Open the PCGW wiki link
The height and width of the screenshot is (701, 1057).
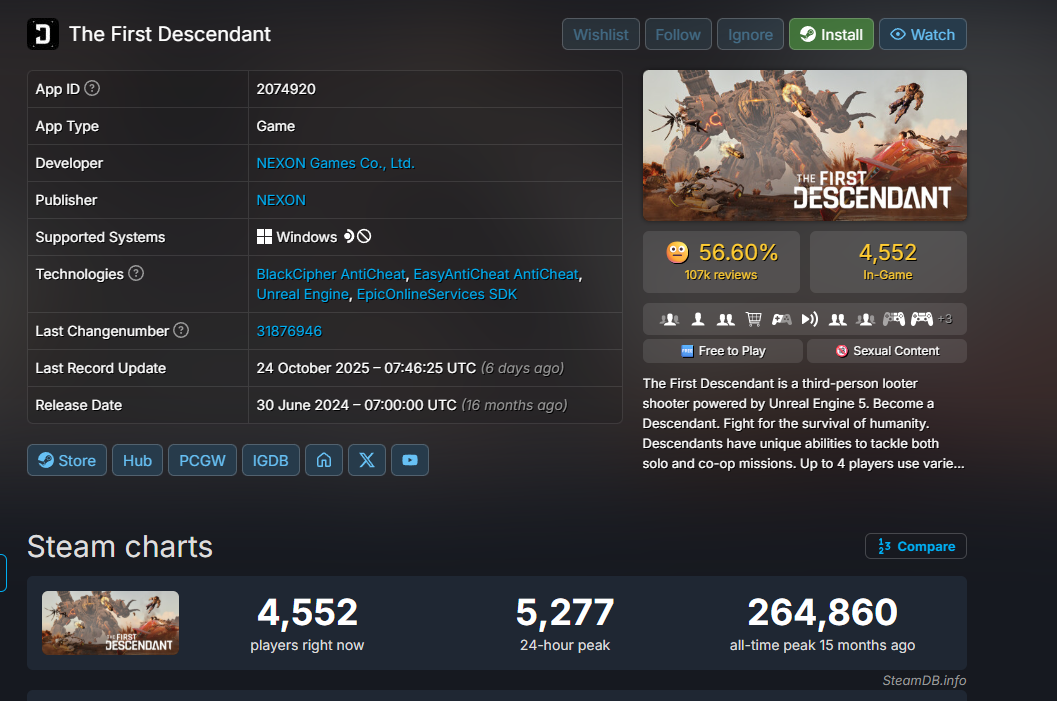click(202, 460)
